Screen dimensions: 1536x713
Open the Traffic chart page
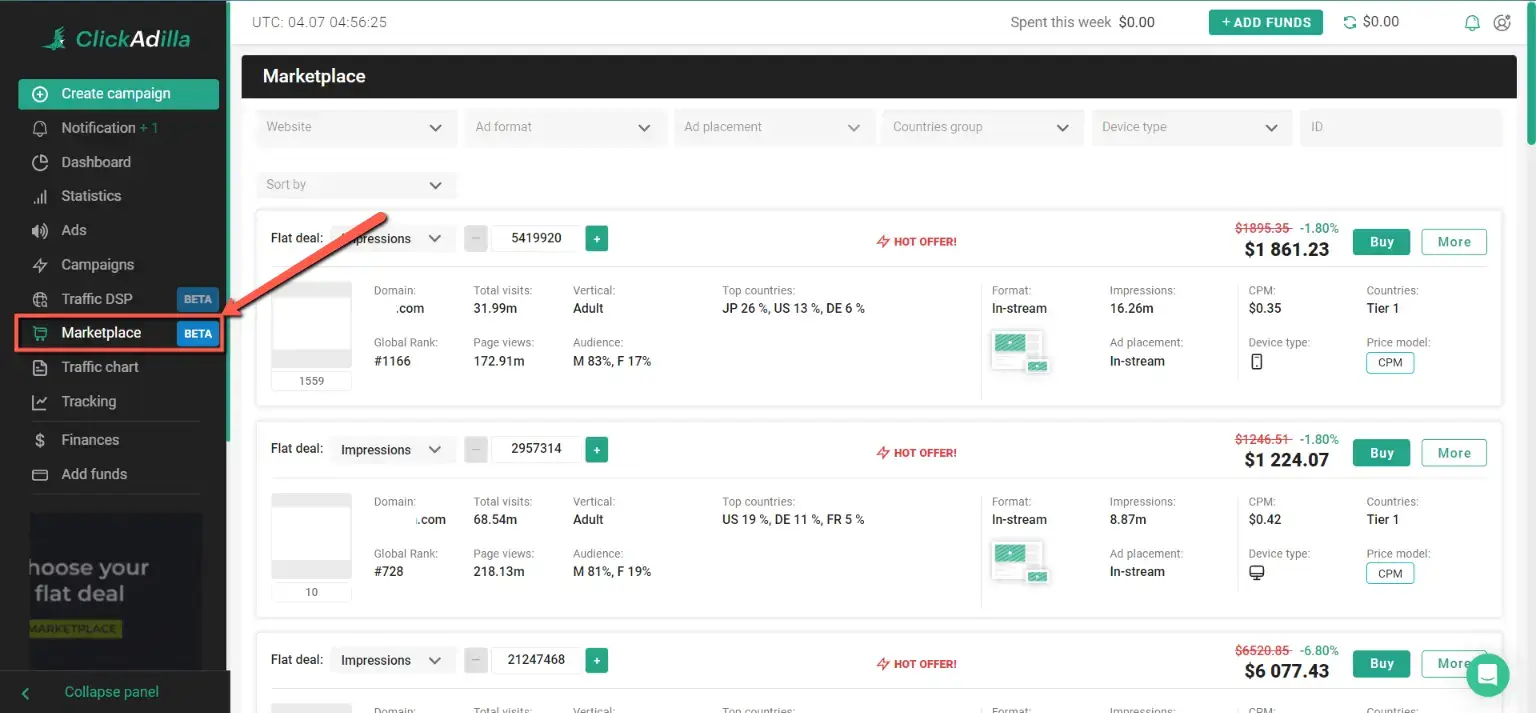[x=101, y=367]
